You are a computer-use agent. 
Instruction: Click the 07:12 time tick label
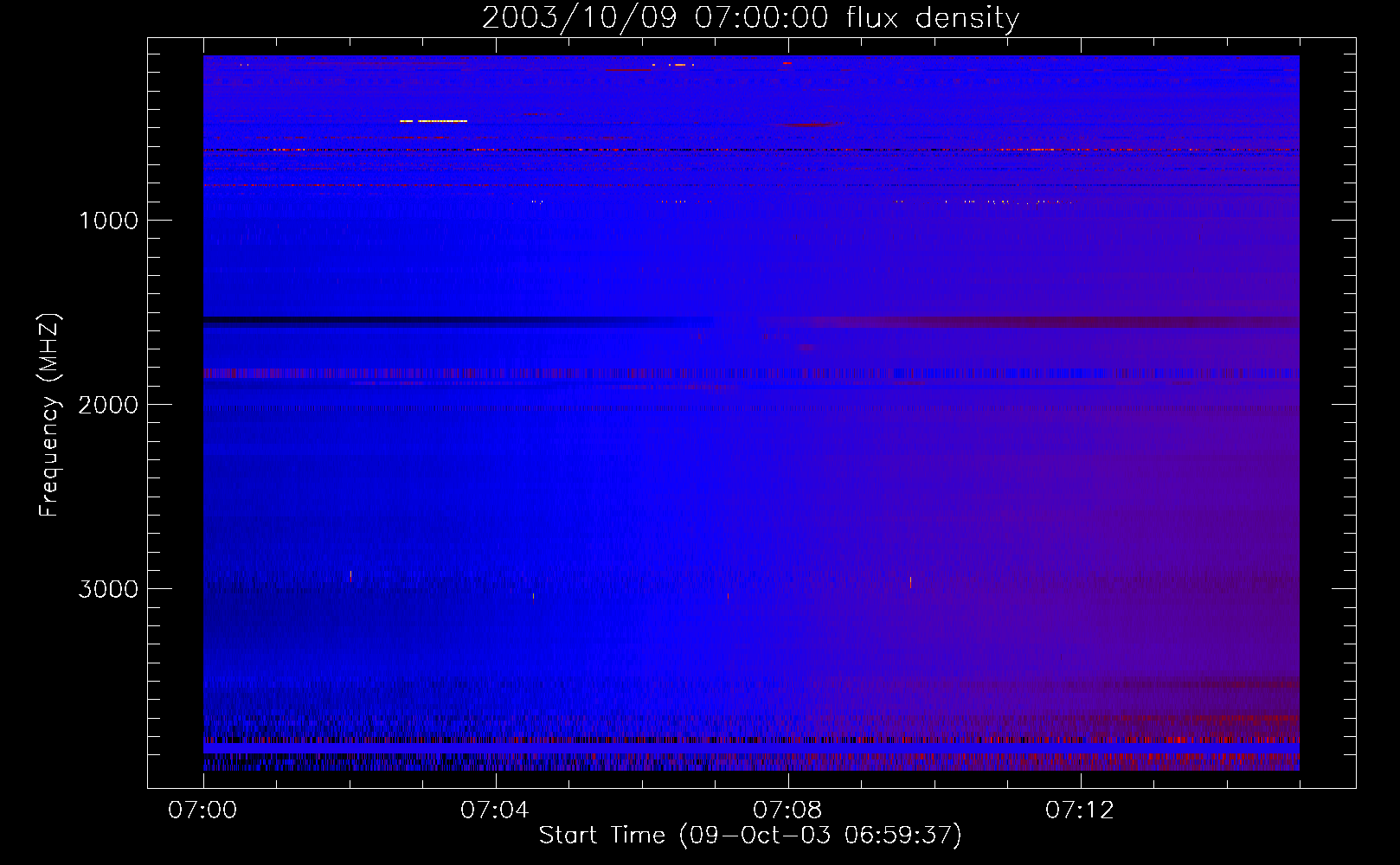tap(1080, 811)
